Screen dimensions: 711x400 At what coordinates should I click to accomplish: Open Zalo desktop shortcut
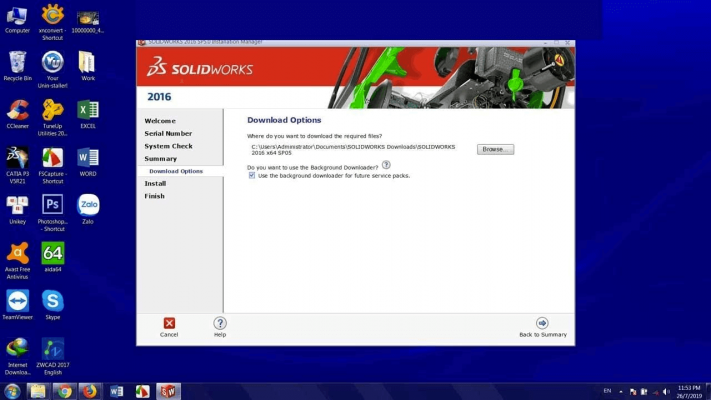click(88, 206)
